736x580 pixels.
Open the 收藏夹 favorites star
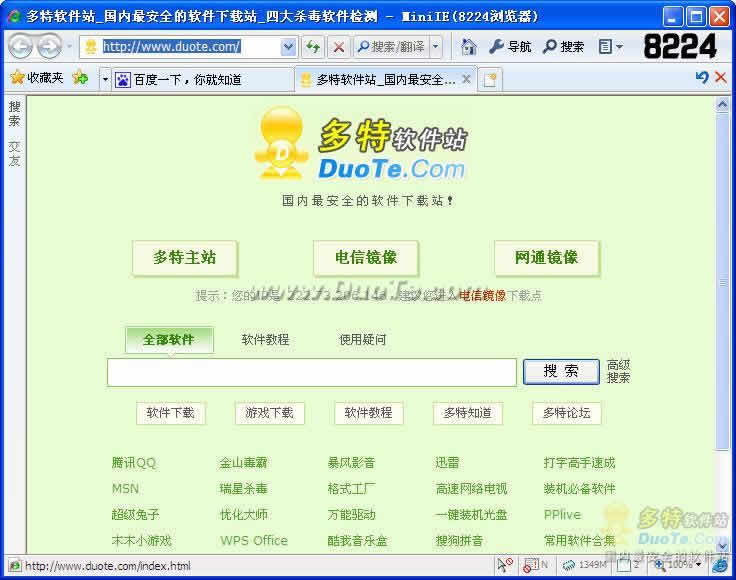[37, 77]
